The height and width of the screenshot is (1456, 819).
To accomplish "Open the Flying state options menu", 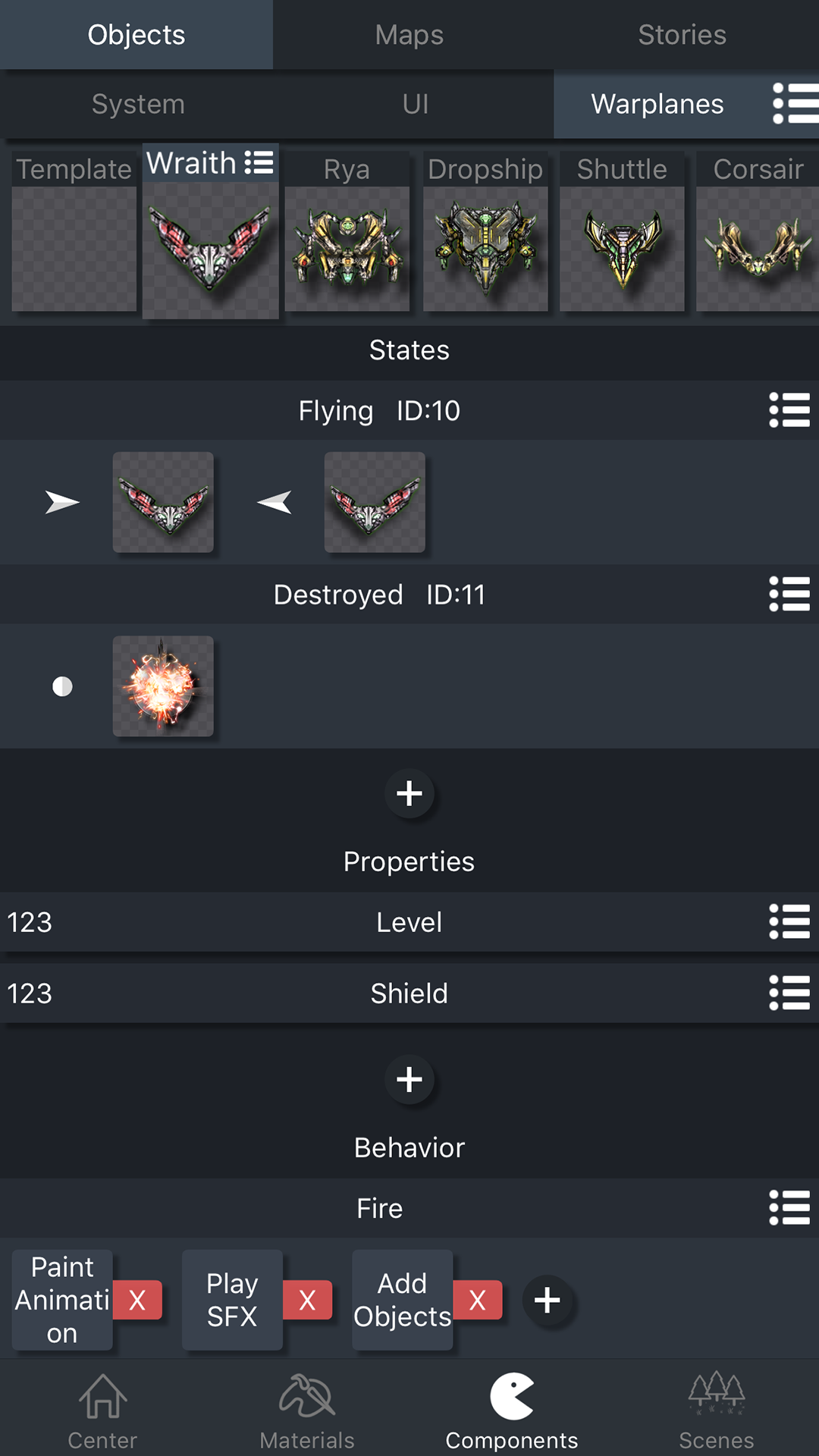I will pos(789,411).
